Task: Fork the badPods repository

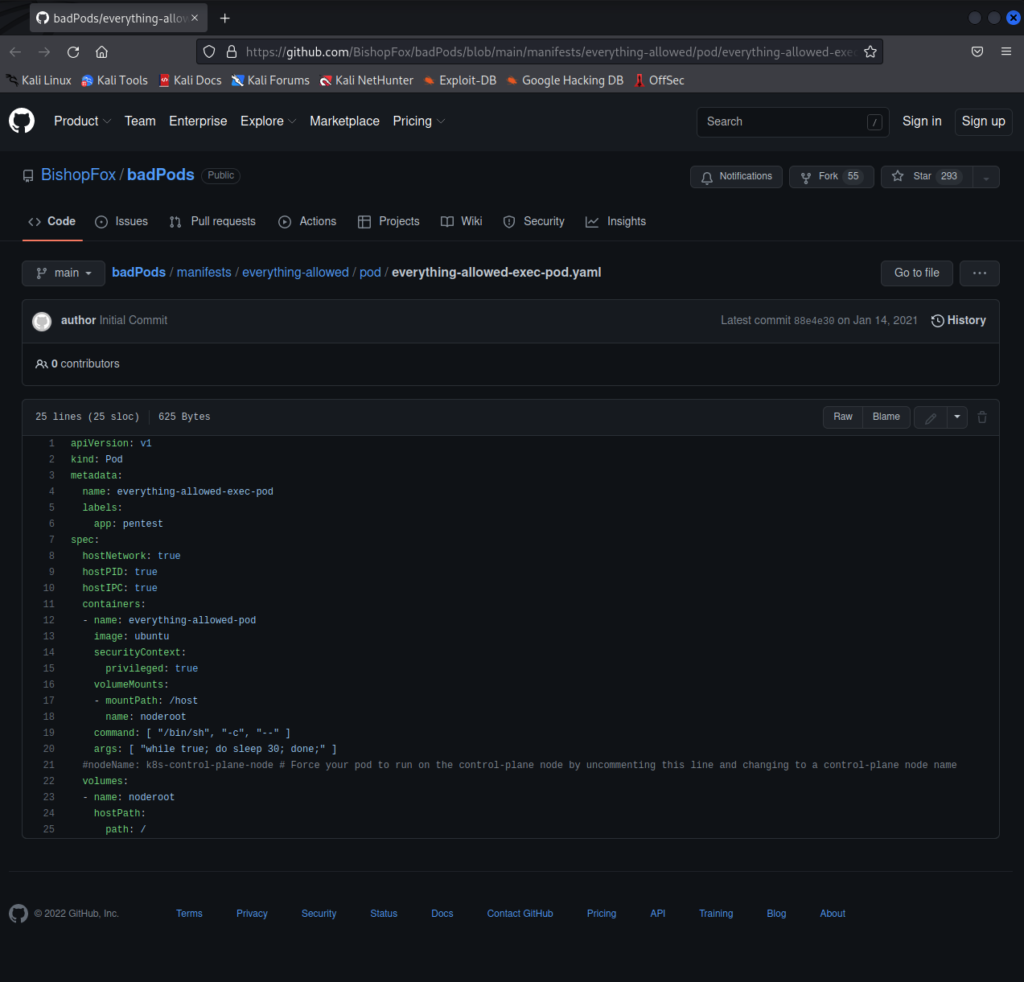Action: pyautogui.click(x=831, y=177)
